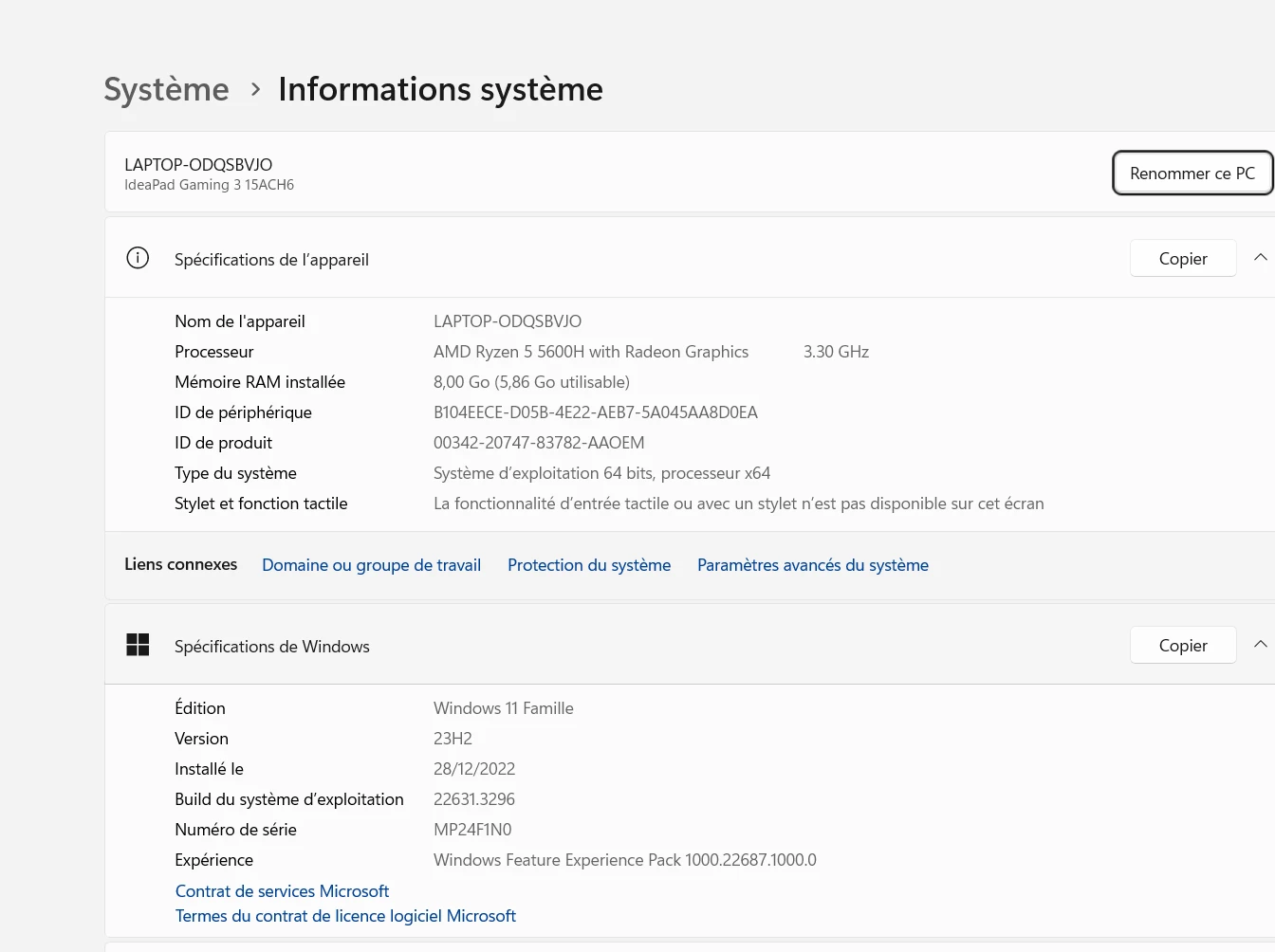Collapse the Spécifications de l'appareil section chevron

point(1260,258)
